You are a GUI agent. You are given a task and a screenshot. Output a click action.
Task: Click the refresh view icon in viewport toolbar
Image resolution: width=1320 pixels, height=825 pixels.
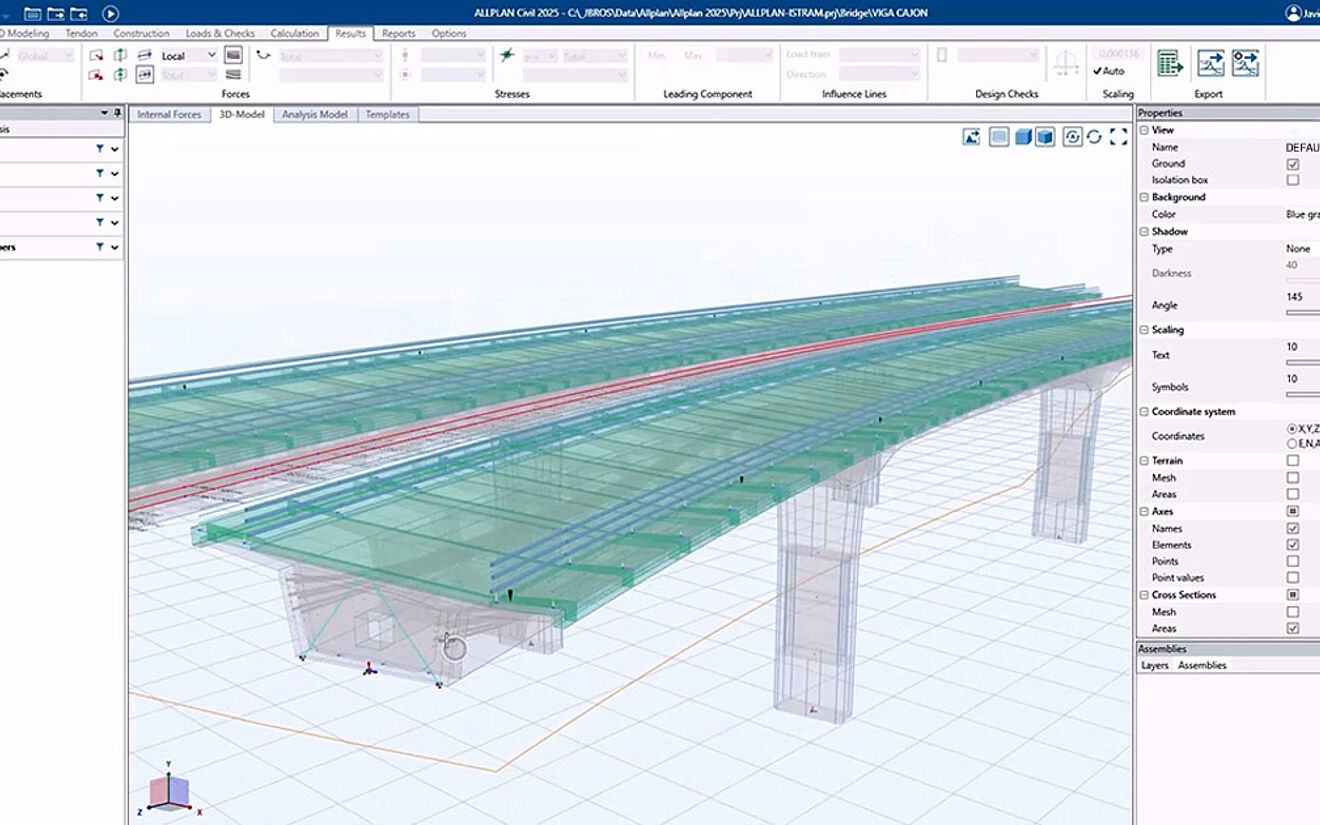coord(1094,137)
